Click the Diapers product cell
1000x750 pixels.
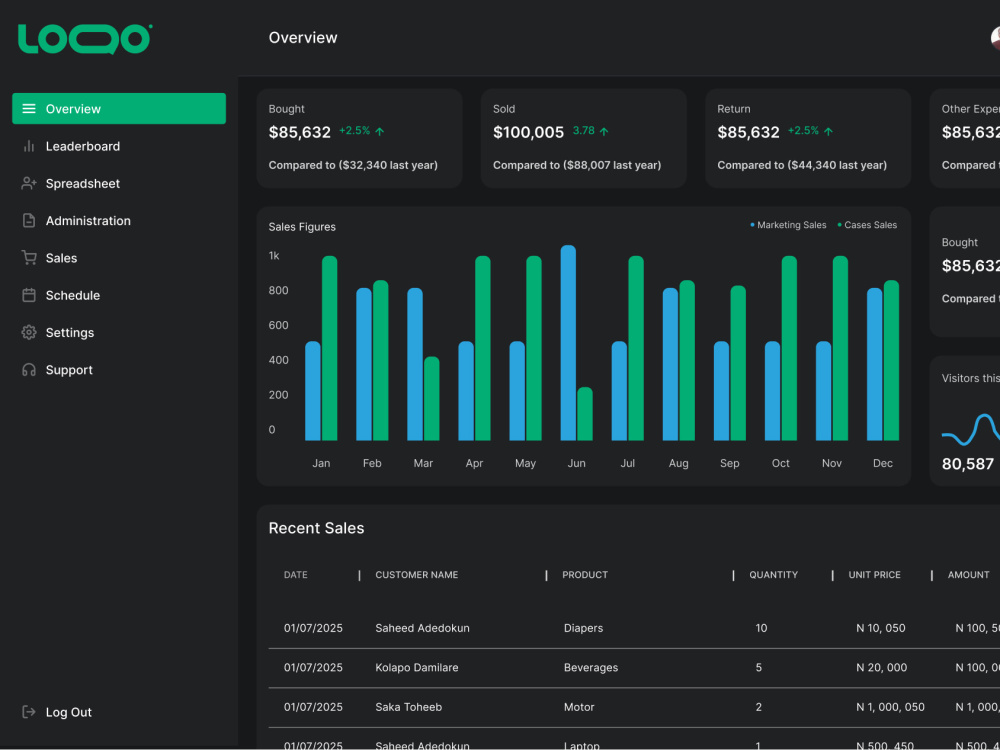pyautogui.click(x=584, y=628)
